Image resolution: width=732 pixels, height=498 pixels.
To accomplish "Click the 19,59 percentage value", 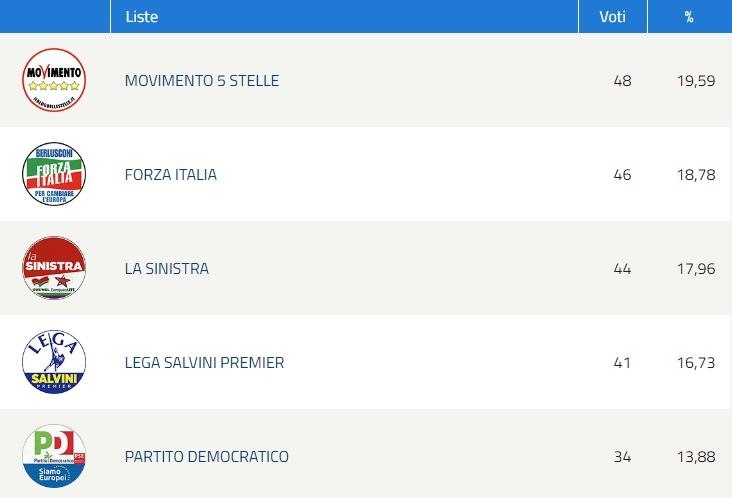I will pos(696,81).
